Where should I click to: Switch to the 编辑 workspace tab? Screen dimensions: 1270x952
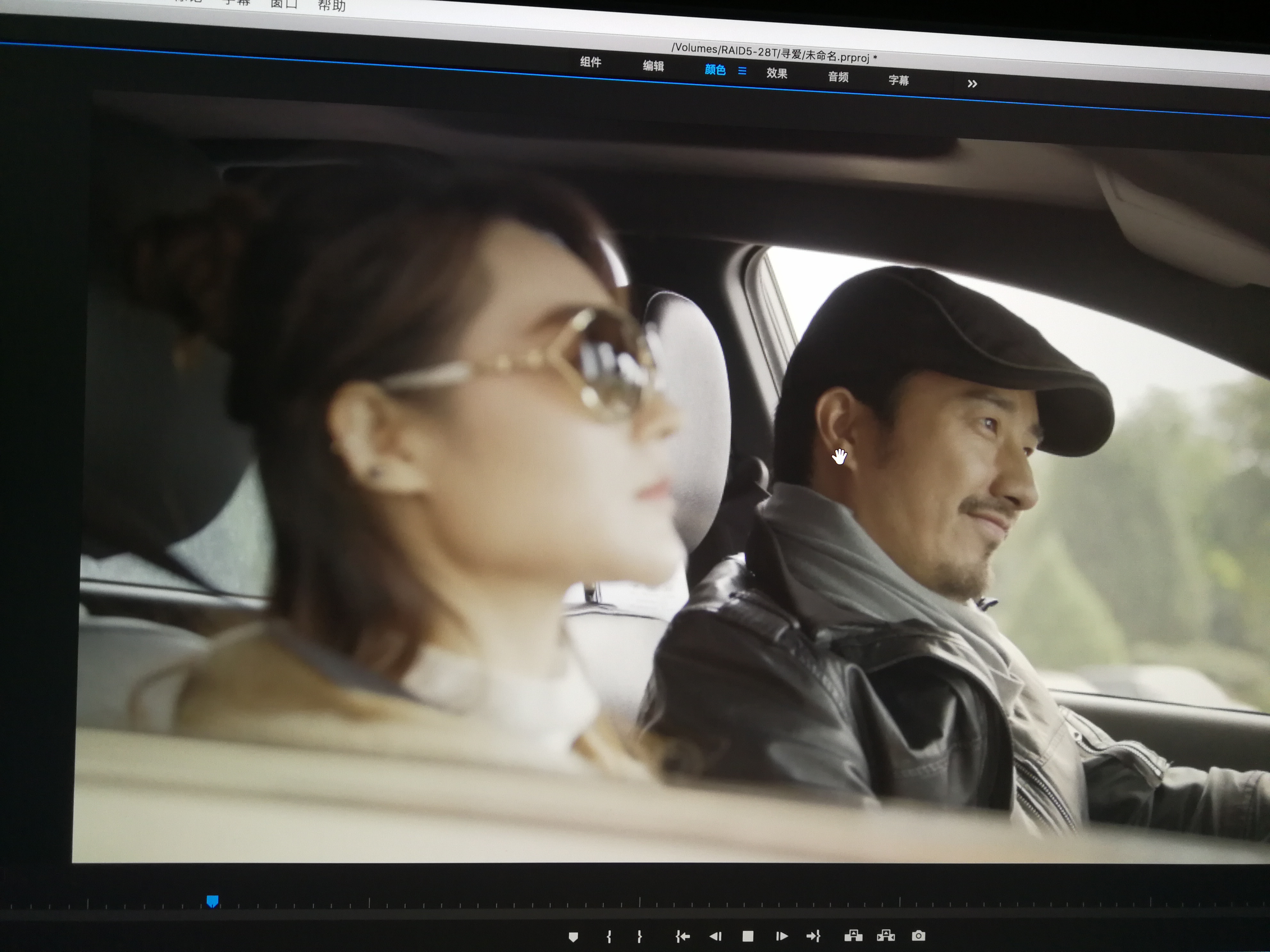point(653,66)
